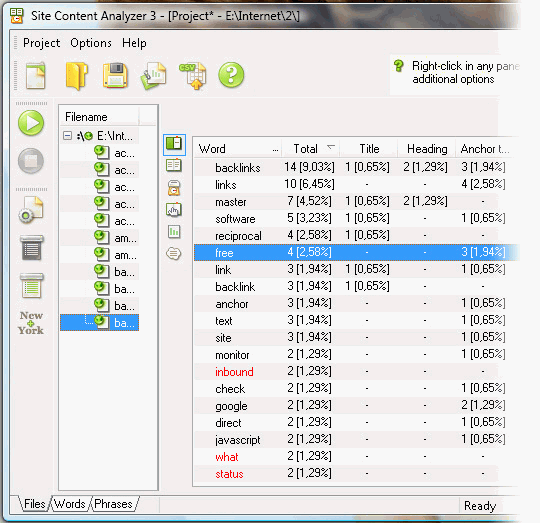Click the dark list panel icon in sidebar

pyautogui.click(x=31, y=248)
